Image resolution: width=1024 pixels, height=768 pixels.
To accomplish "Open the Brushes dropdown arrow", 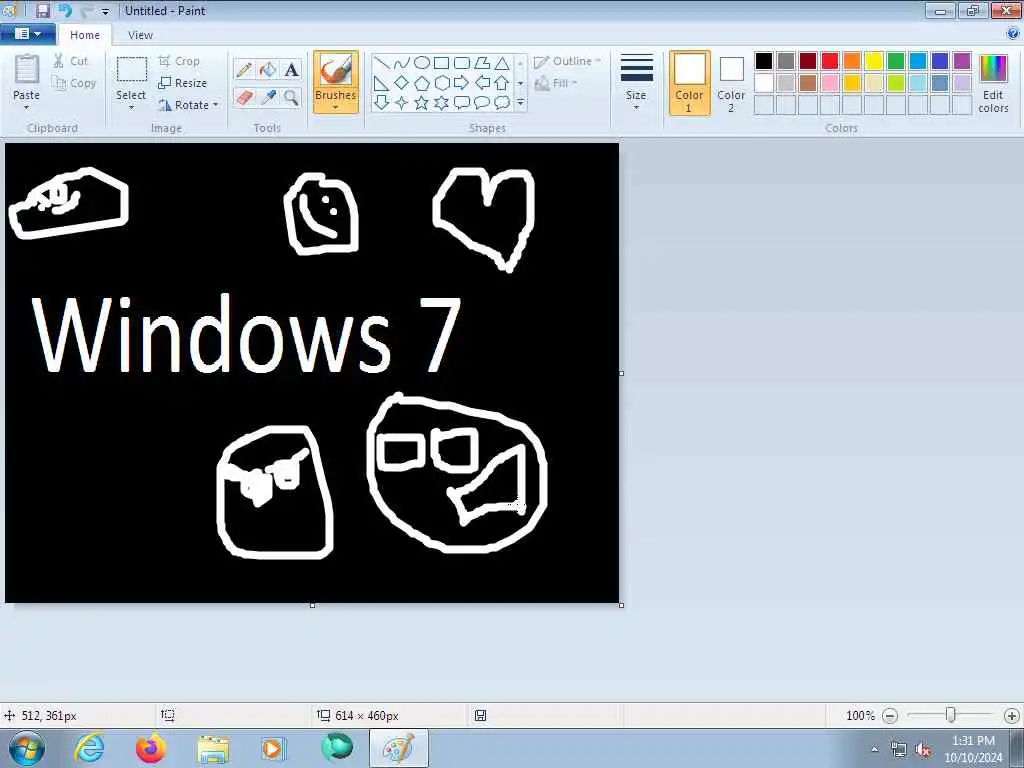I will pos(336,107).
